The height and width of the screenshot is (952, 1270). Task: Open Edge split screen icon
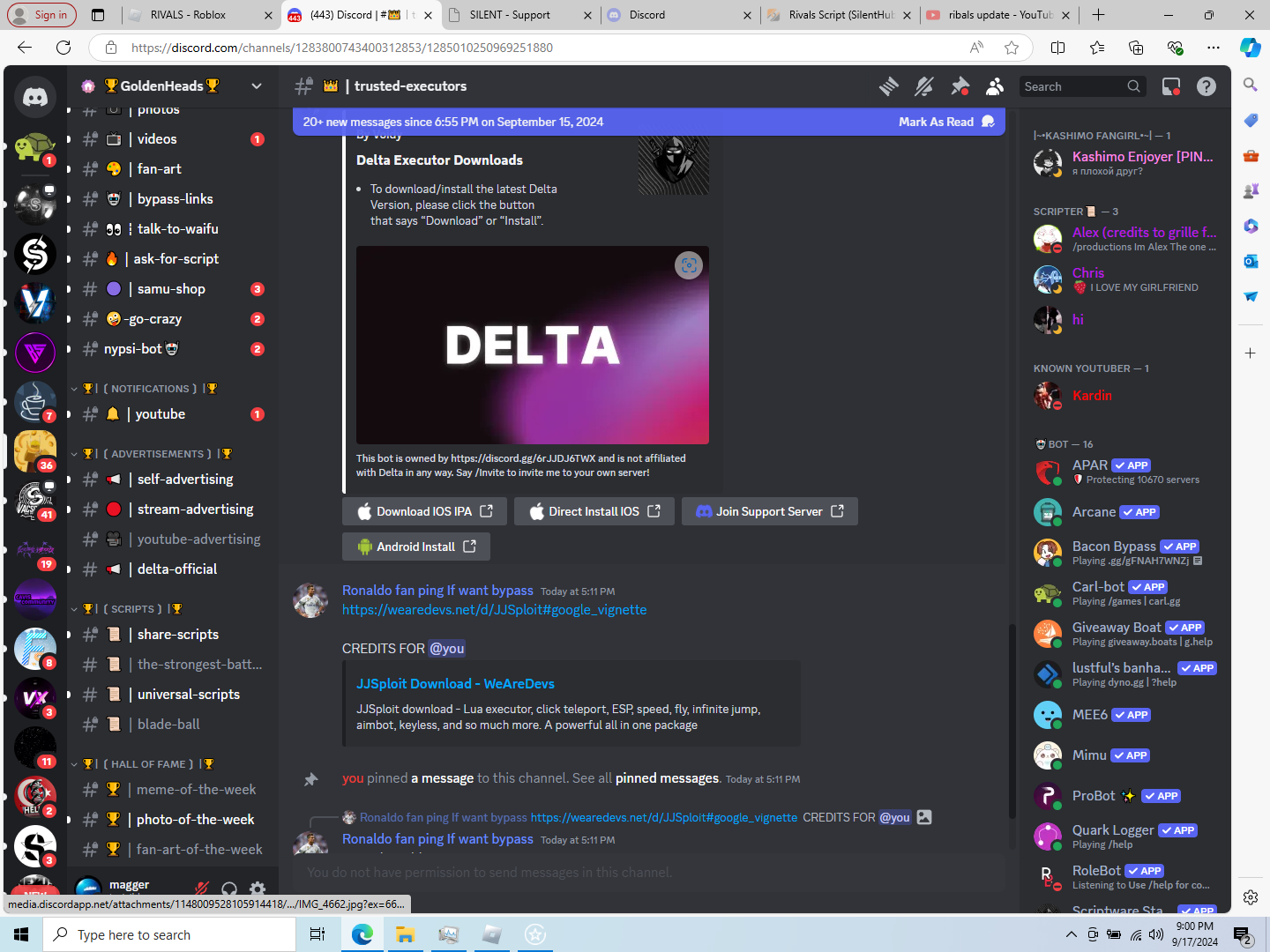[1058, 48]
